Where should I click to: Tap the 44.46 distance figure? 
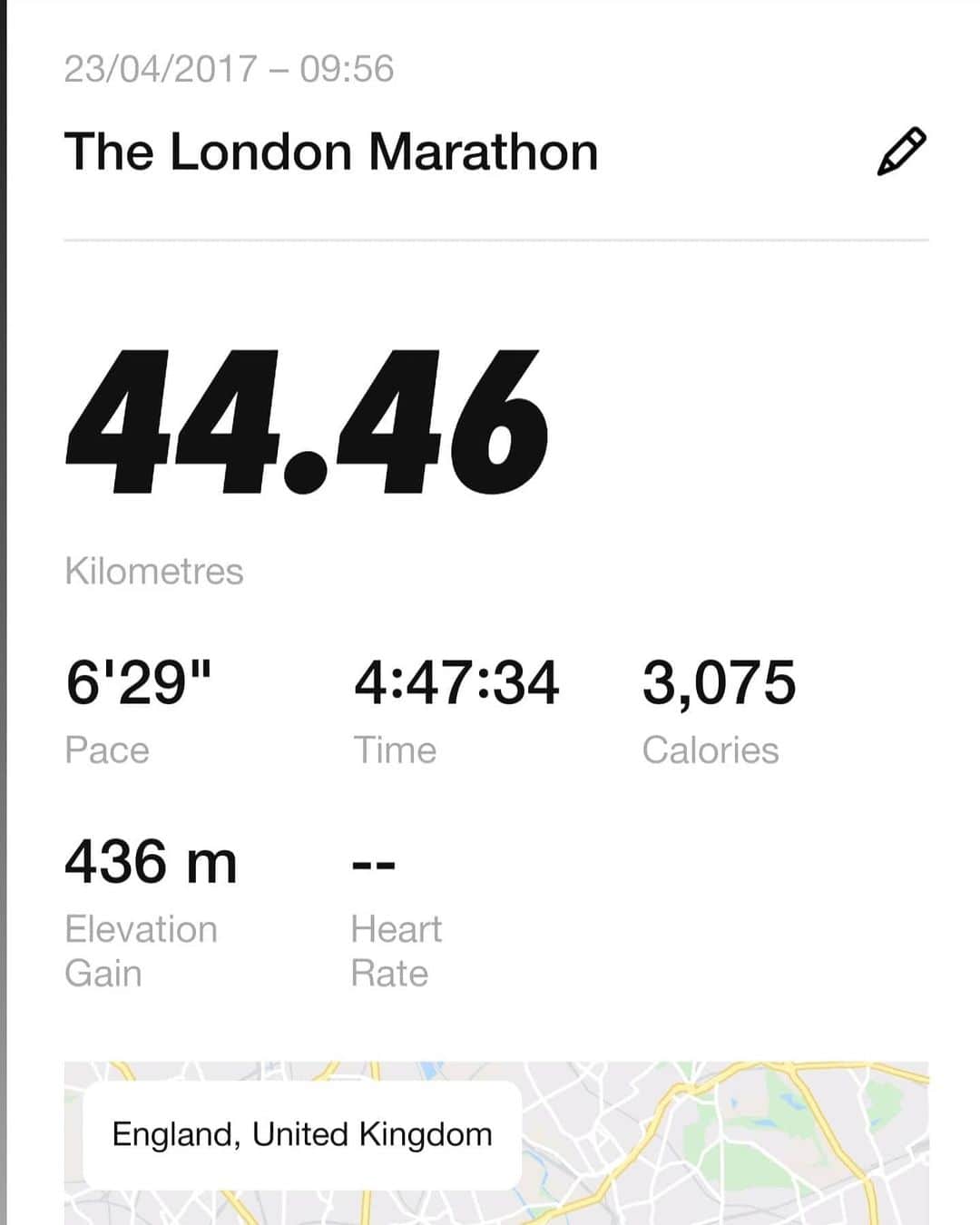307,423
